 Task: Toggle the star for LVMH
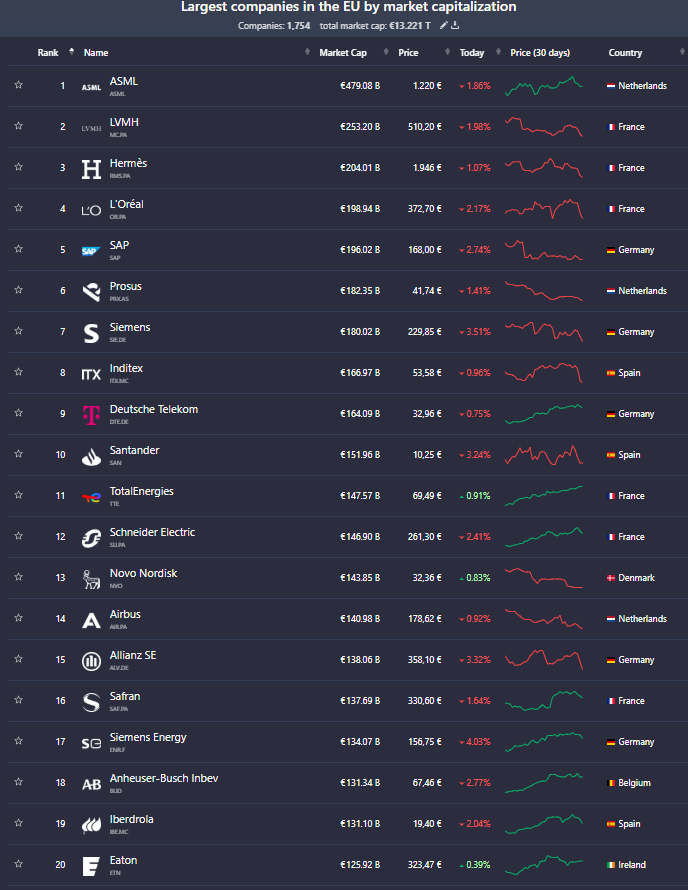pyautogui.click(x=18, y=125)
